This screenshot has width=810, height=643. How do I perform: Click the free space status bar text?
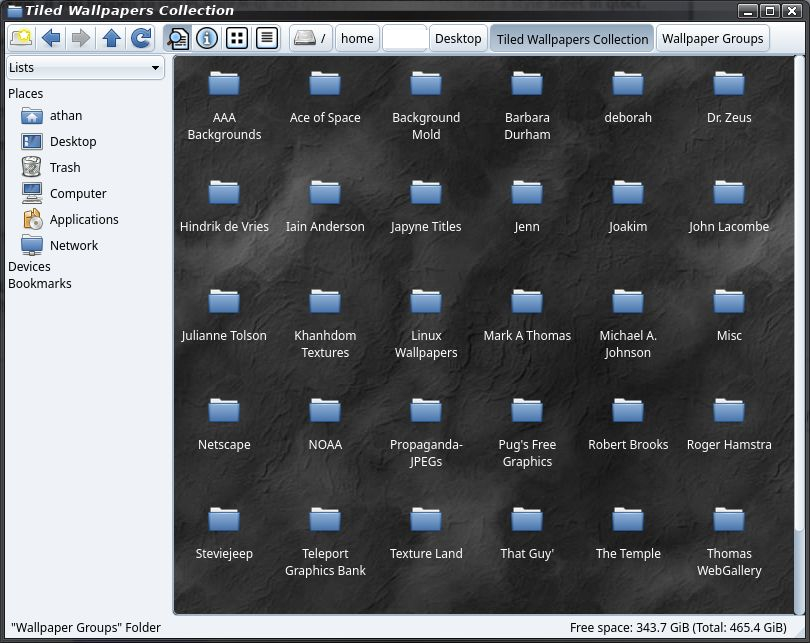coord(678,628)
